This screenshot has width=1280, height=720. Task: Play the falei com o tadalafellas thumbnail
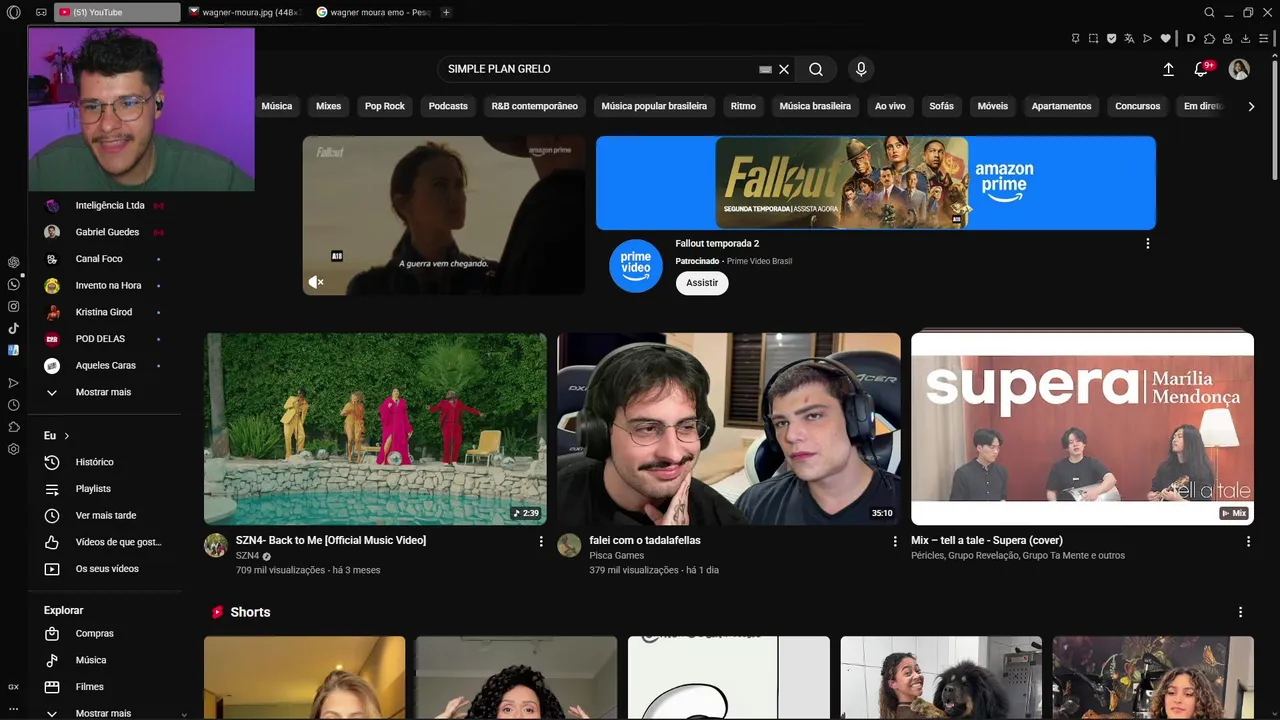click(729, 429)
